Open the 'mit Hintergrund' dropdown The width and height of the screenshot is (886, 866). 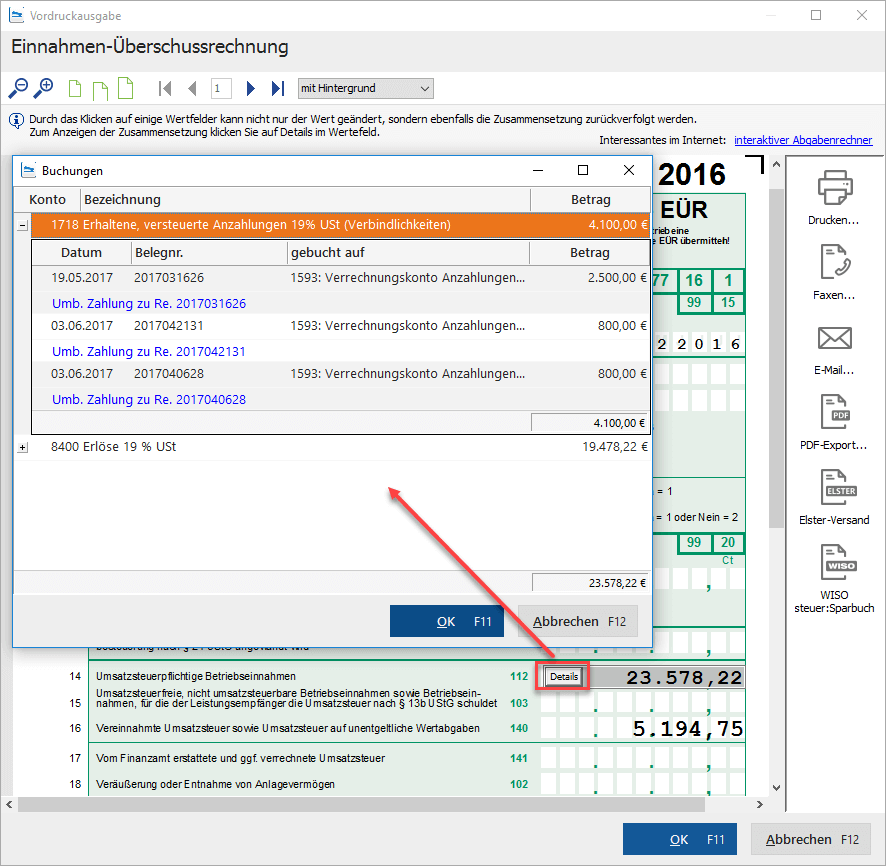pyautogui.click(x=366, y=89)
